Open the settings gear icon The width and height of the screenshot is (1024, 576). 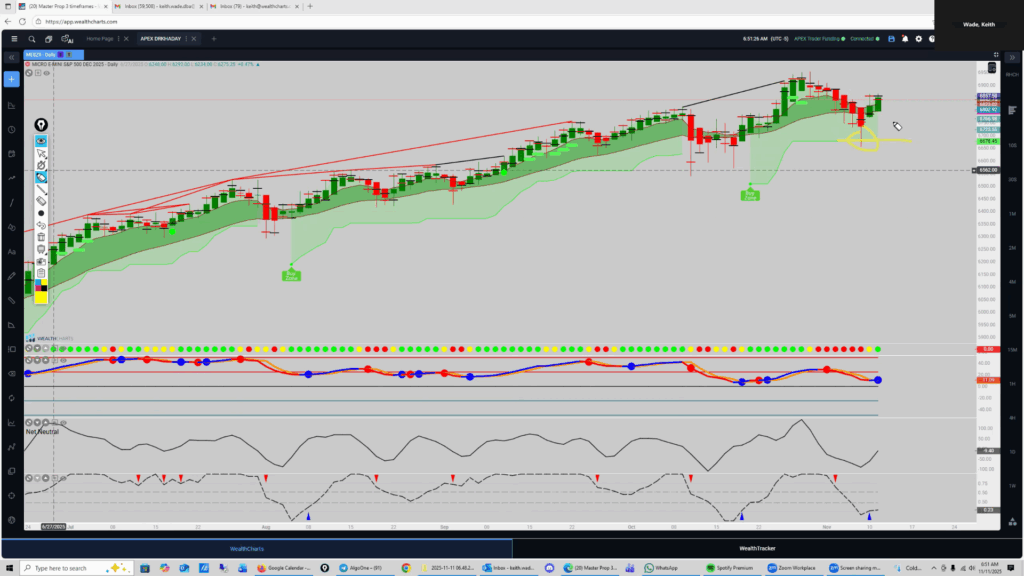tap(919, 39)
